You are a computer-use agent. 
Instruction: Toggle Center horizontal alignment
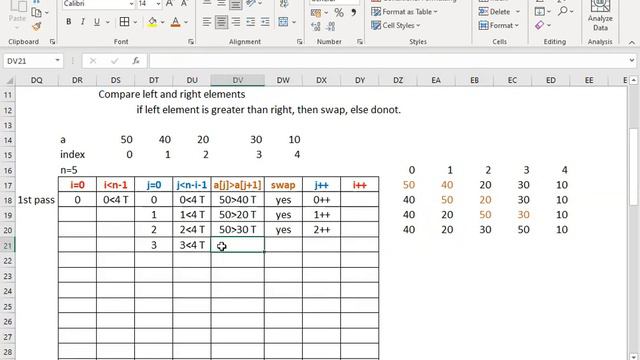click(x=221, y=22)
